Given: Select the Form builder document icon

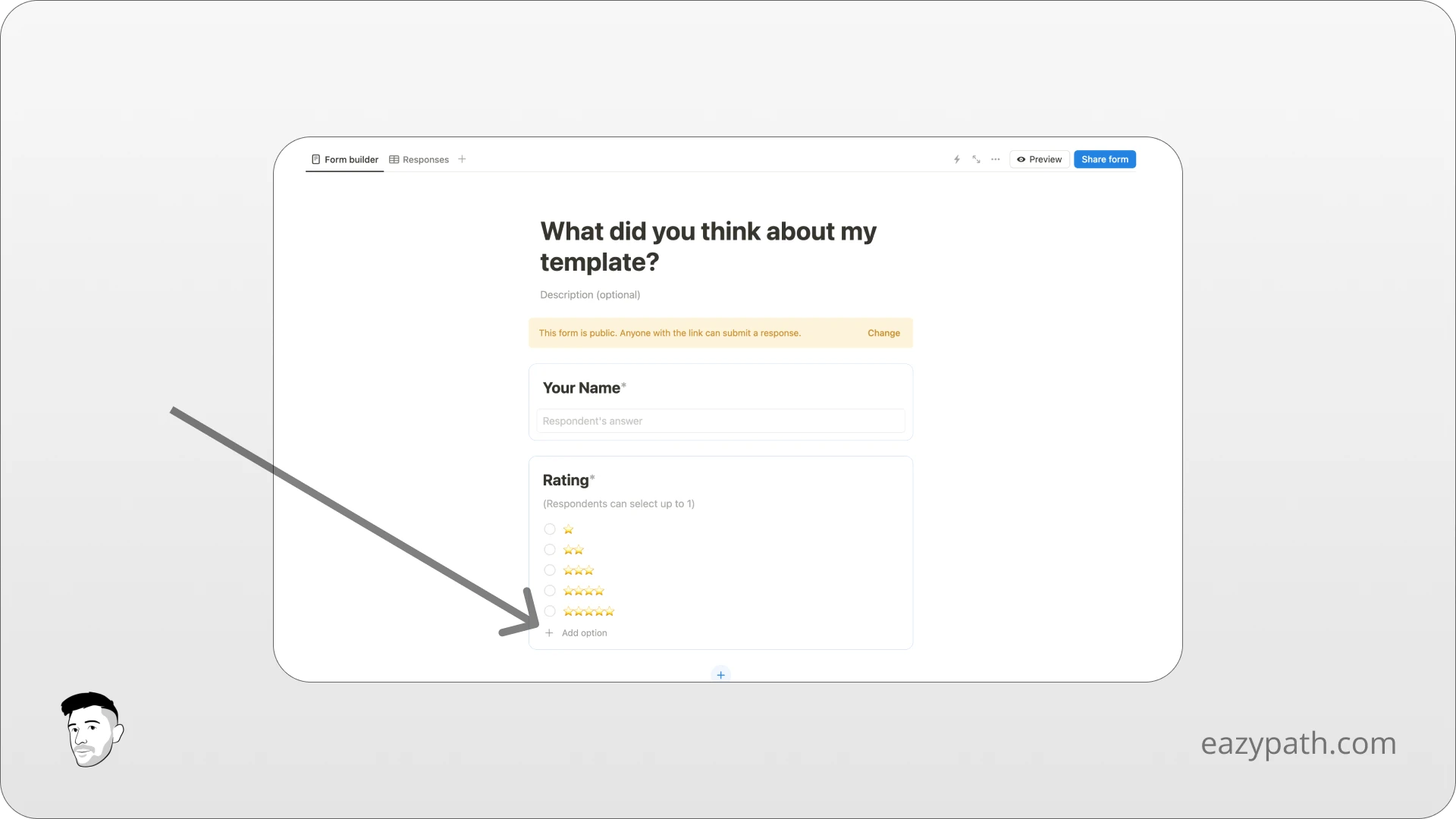Looking at the screenshot, I should point(316,159).
